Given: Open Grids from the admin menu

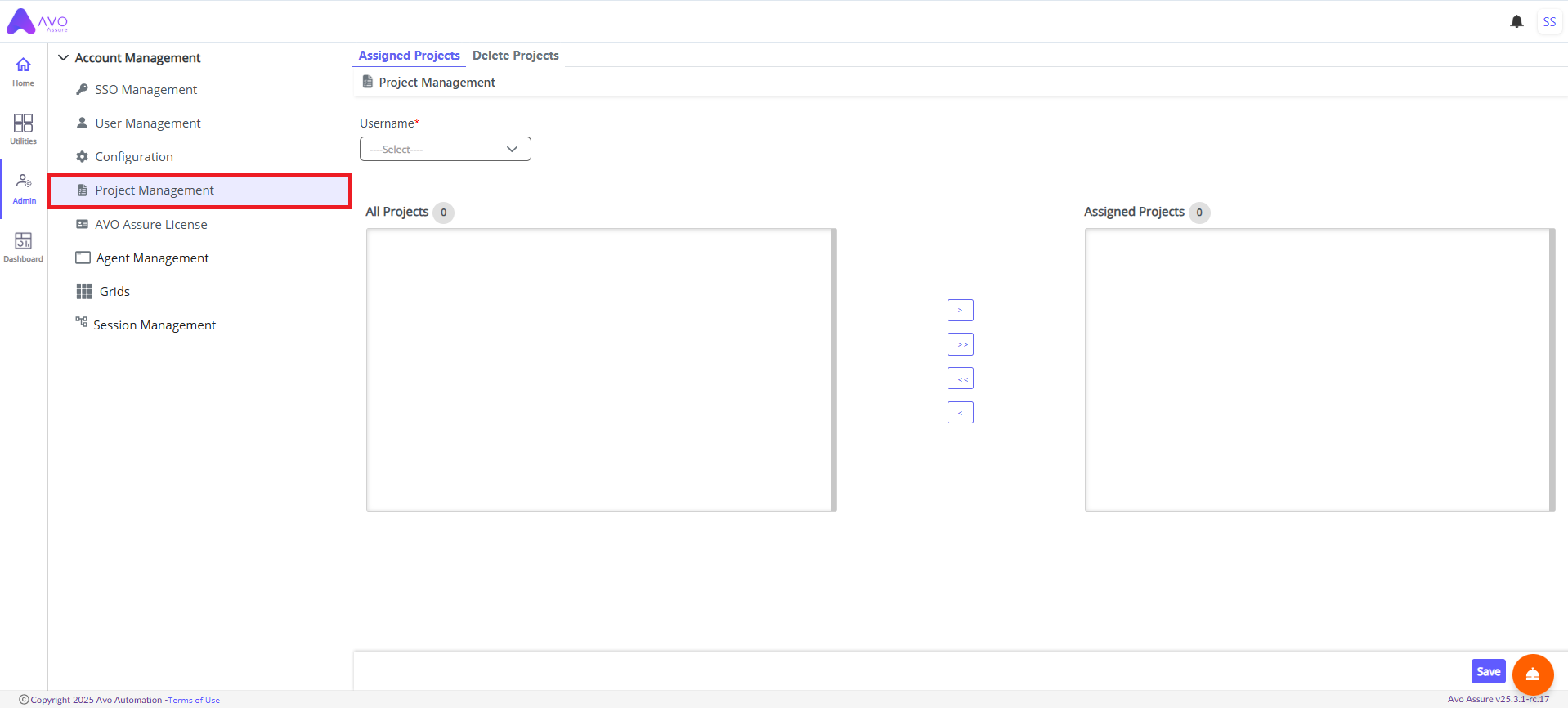Looking at the screenshot, I should (114, 292).
